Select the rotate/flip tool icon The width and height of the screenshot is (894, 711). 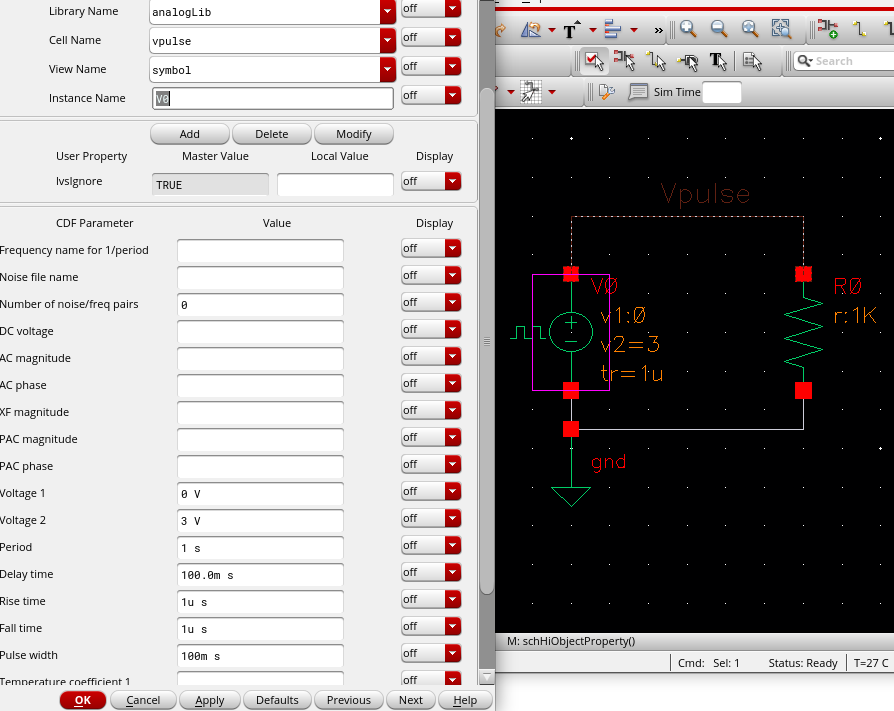530,29
